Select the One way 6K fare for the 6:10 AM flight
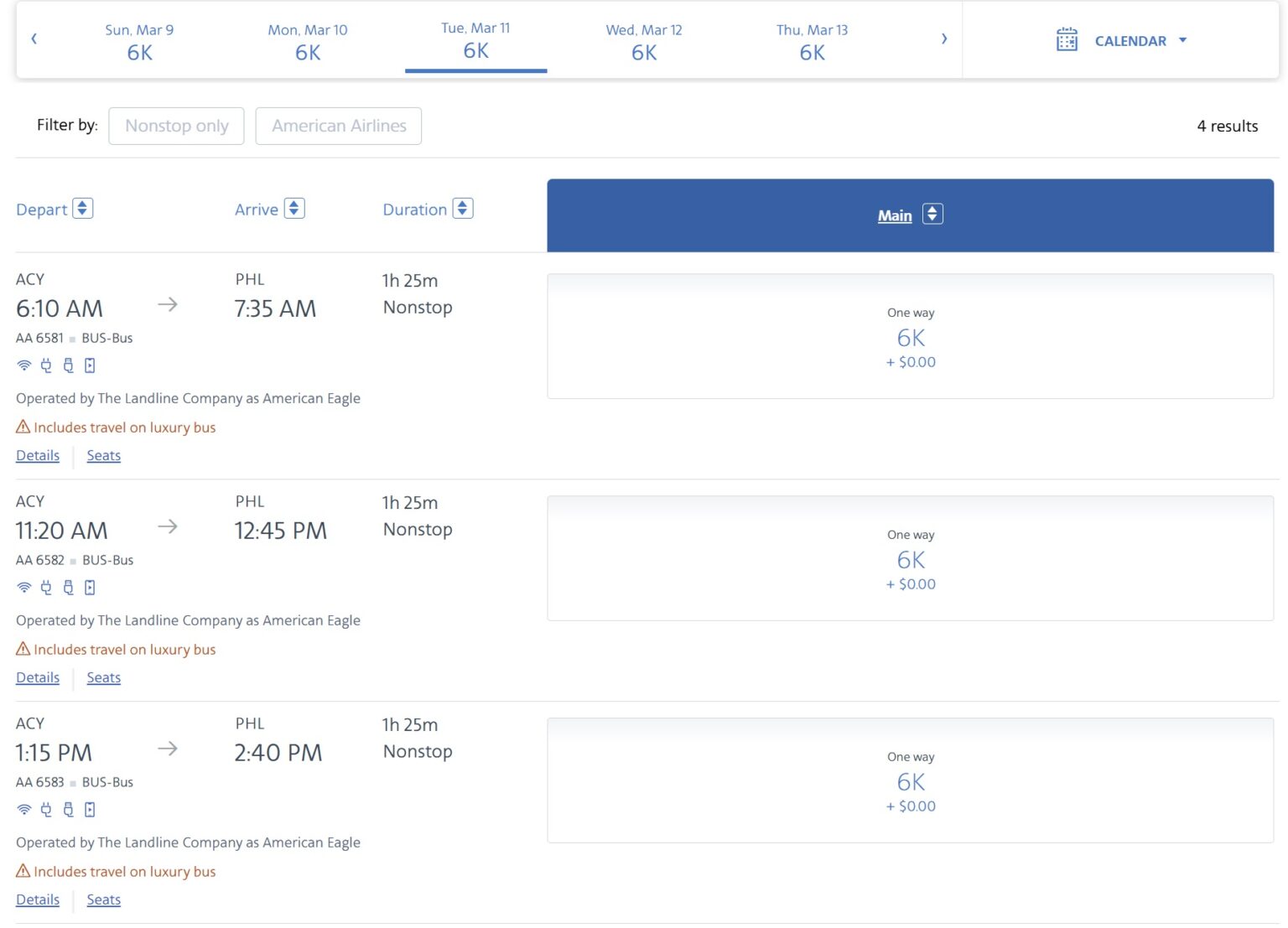Image resolution: width=1288 pixels, height=928 pixels. (911, 335)
